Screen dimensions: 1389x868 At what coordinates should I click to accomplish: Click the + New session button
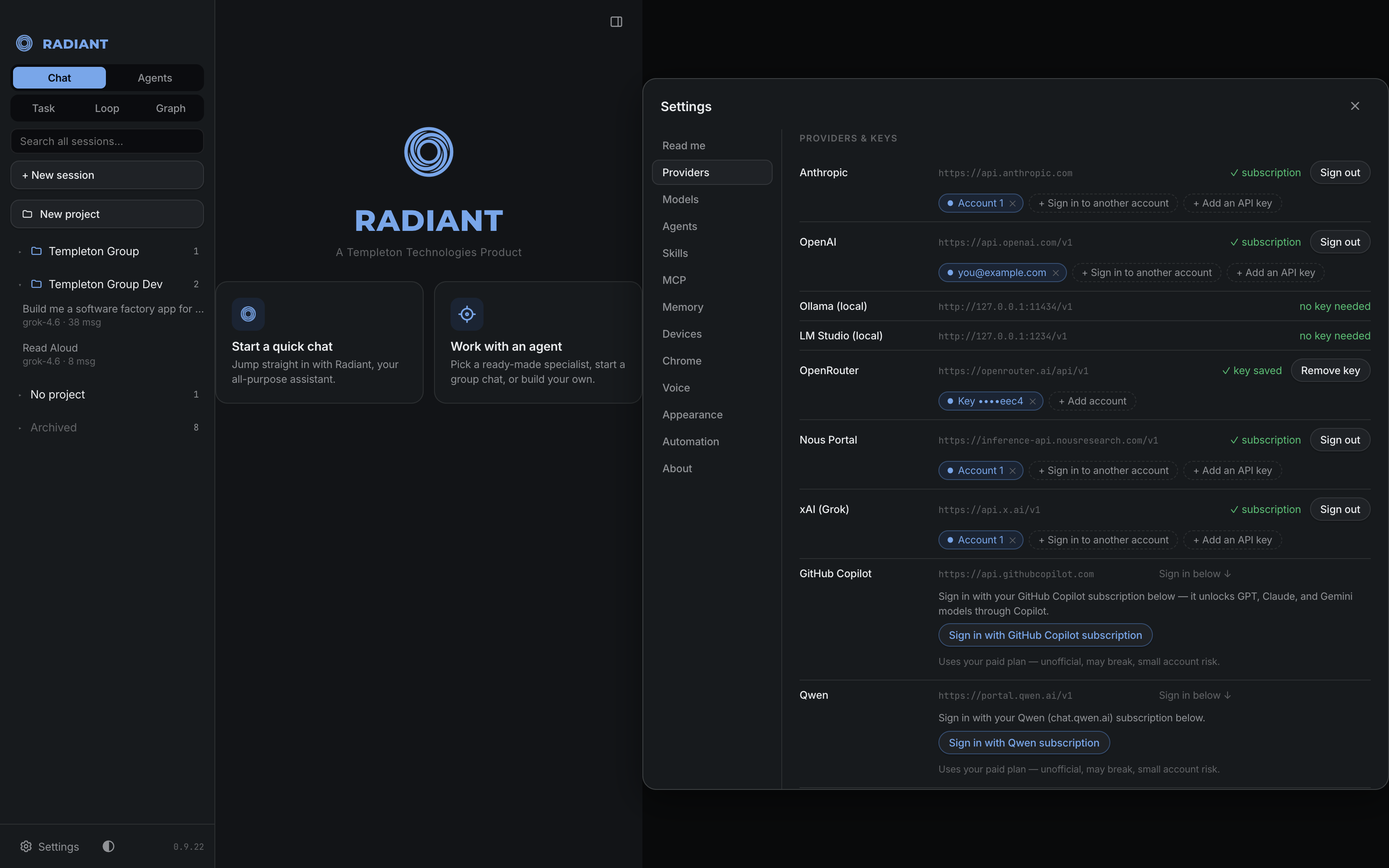click(107, 175)
